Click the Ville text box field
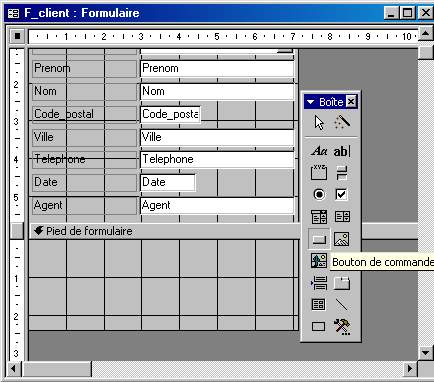The width and height of the screenshot is (434, 382). (217, 137)
